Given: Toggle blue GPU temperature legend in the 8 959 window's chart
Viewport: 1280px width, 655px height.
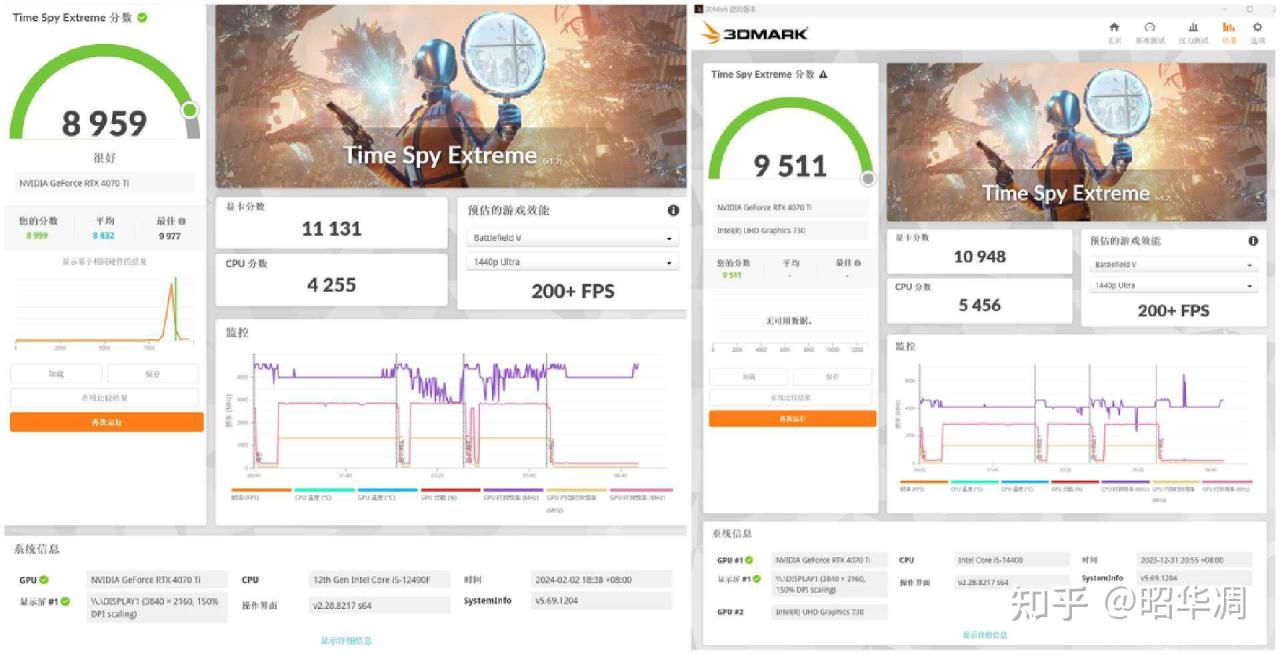Looking at the screenshot, I should (x=386, y=494).
